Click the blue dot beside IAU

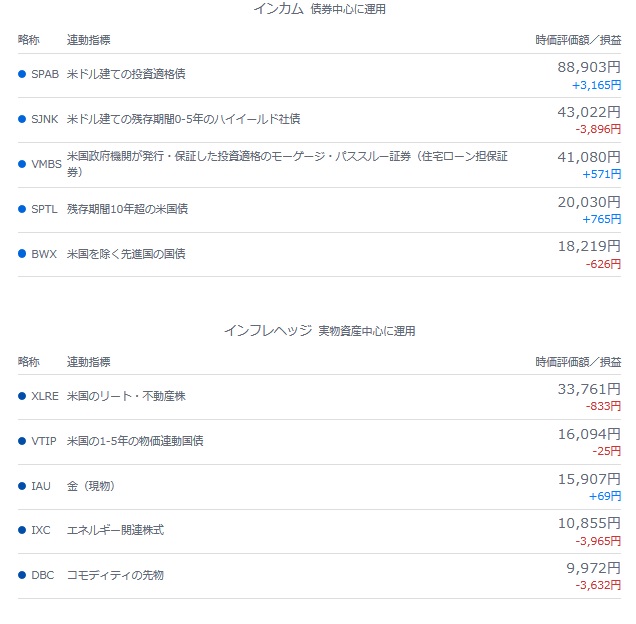coord(22,486)
